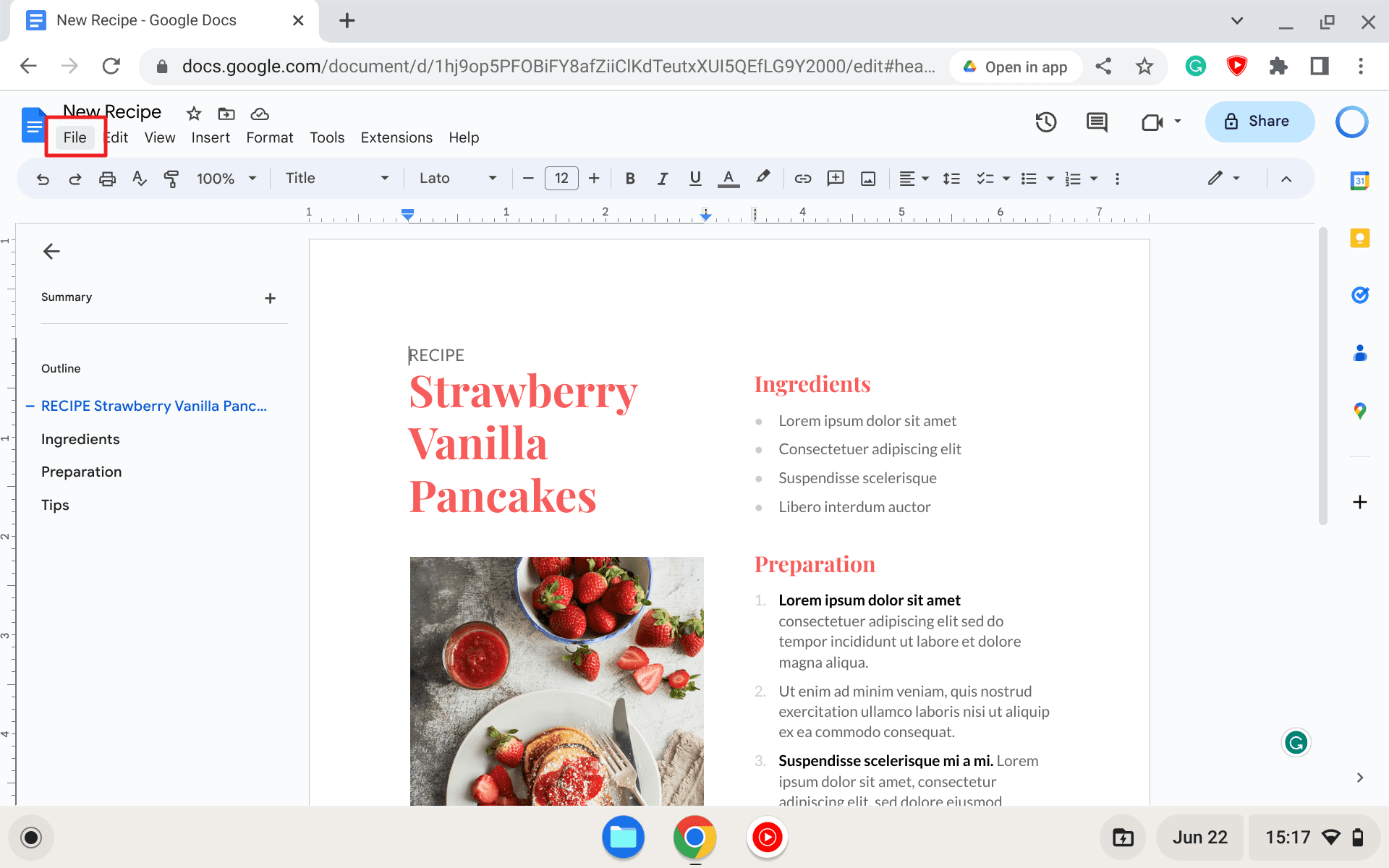Select the Preparation section in outline
This screenshot has height=868, width=1389.
pos(81,471)
